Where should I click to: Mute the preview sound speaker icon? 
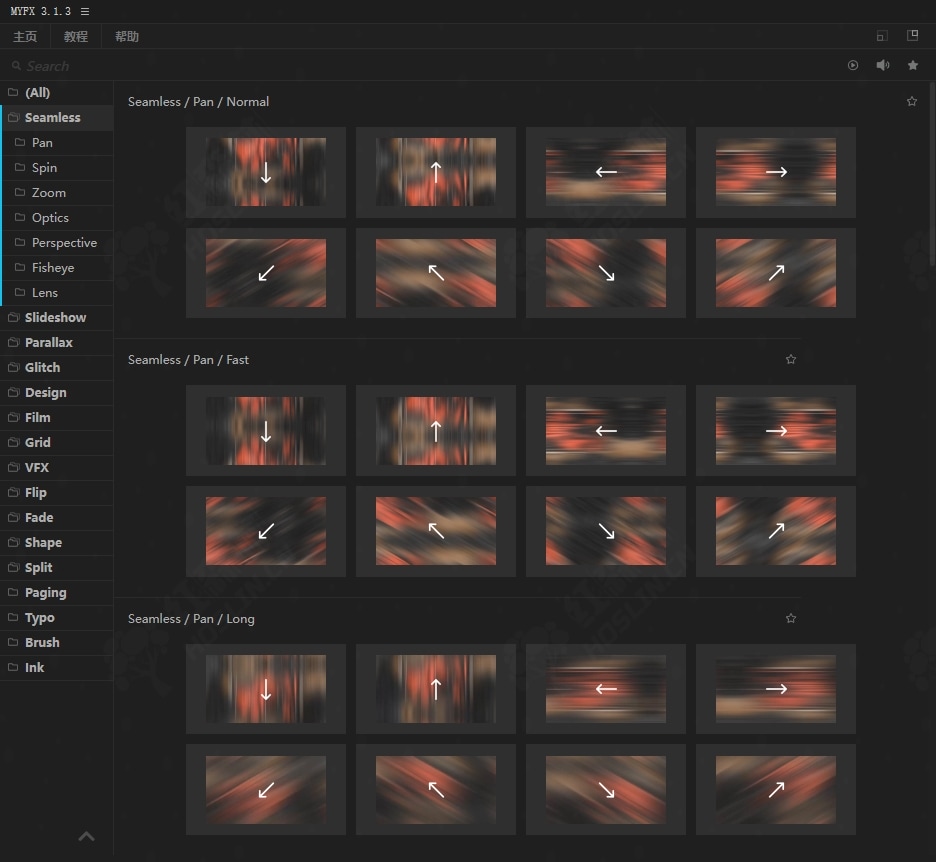pos(883,66)
